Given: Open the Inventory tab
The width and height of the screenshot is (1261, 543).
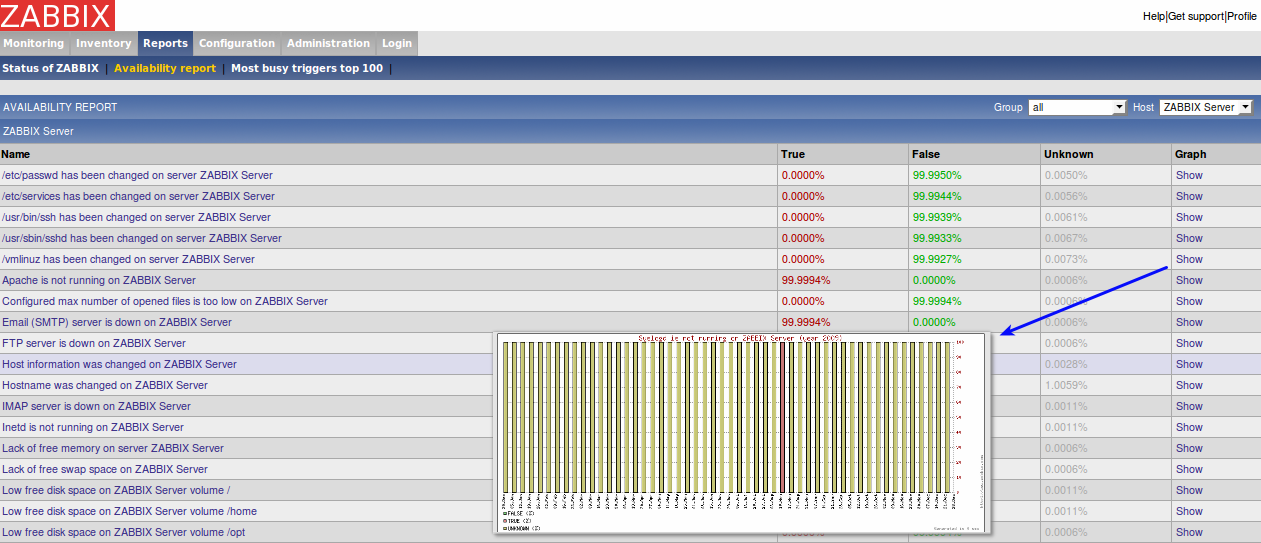Looking at the screenshot, I should coord(103,44).
